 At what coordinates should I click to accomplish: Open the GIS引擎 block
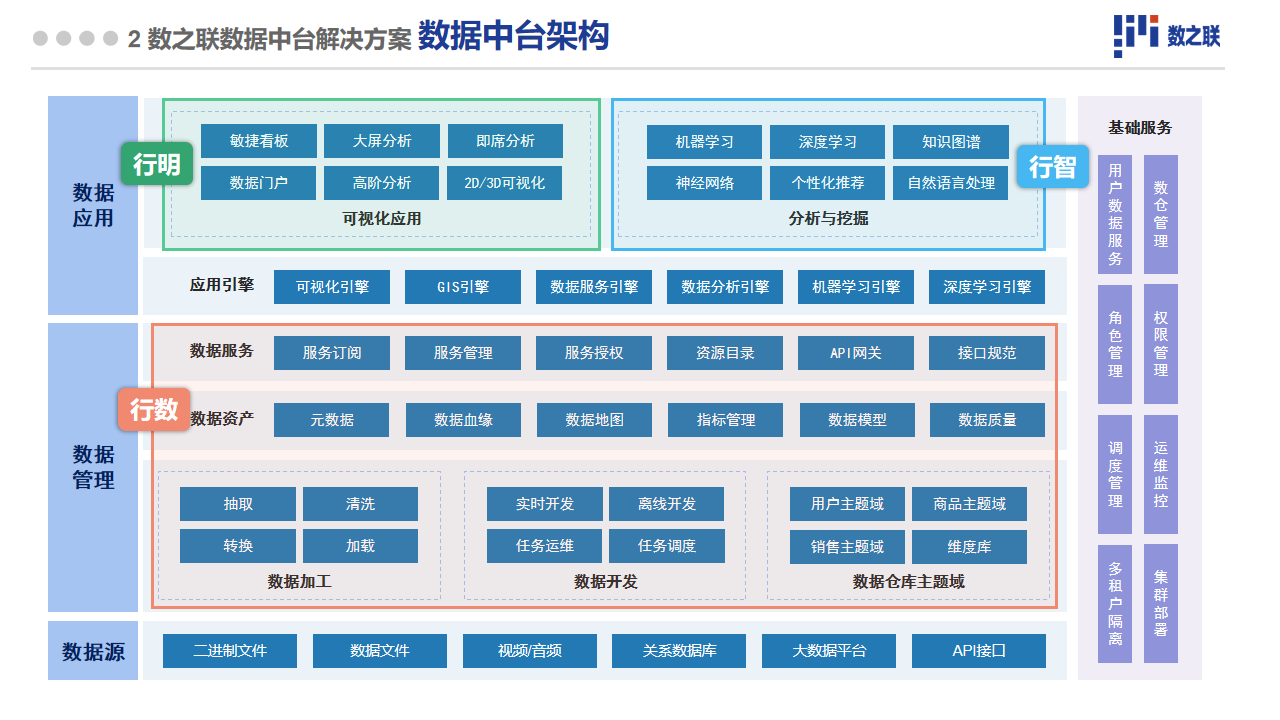point(463,287)
